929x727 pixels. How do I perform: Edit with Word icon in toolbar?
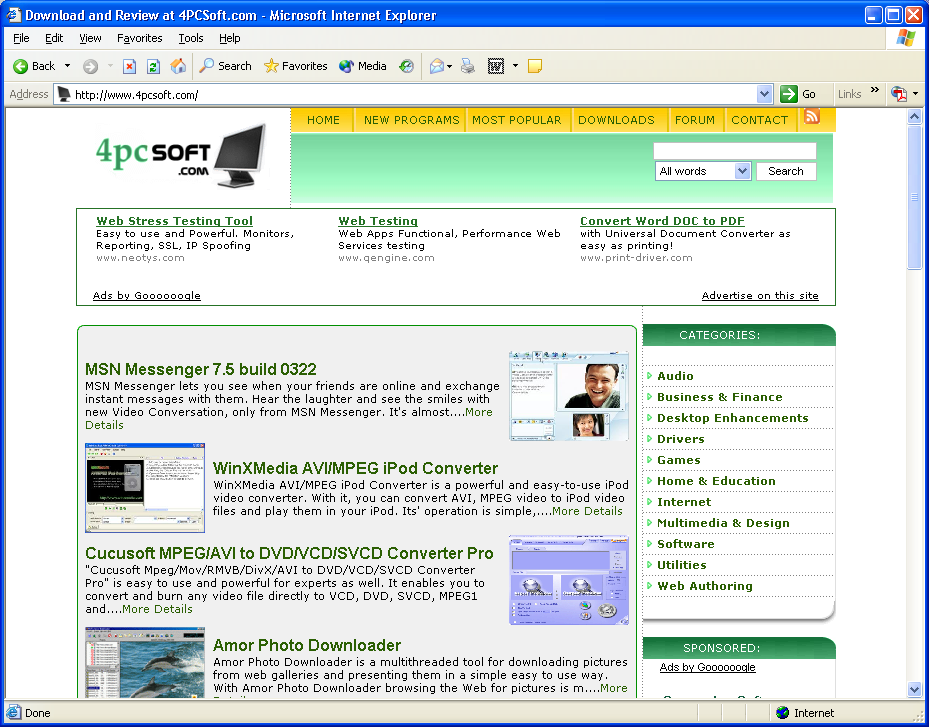(496, 66)
